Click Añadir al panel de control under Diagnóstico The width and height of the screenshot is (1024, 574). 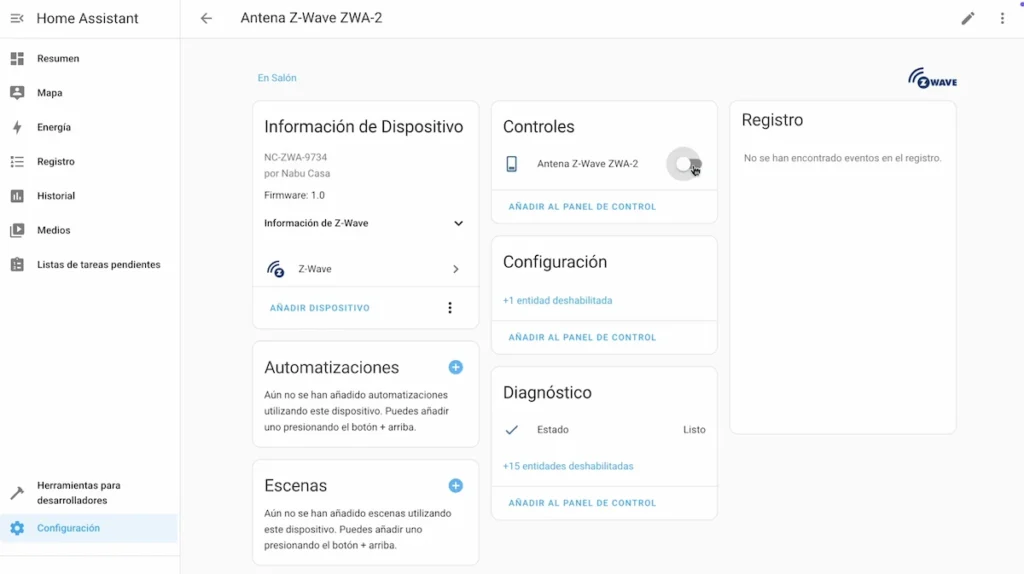click(x=582, y=503)
